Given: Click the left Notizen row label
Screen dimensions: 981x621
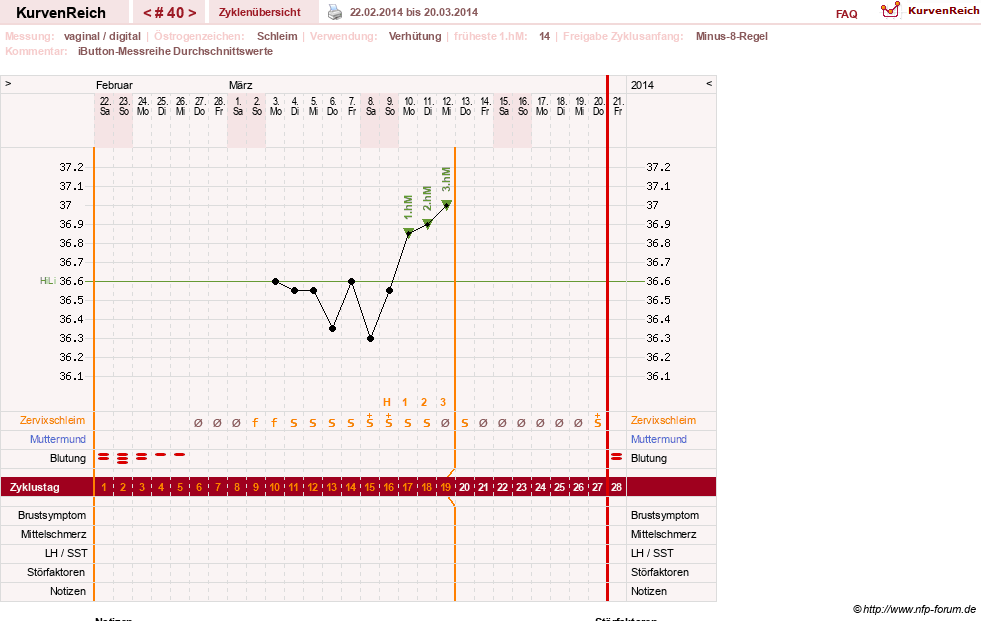Looking at the screenshot, I should (x=68, y=591).
